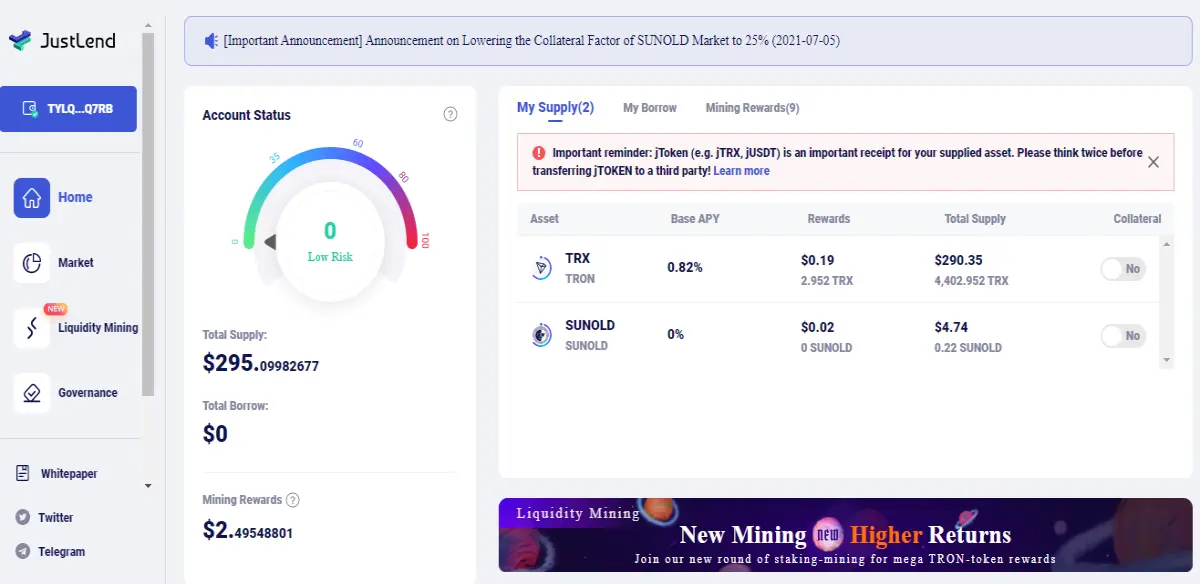Click the supply table scroll up arrow
Screen dimensions: 1200x584
pyautogui.click(x=1166, y=244)
